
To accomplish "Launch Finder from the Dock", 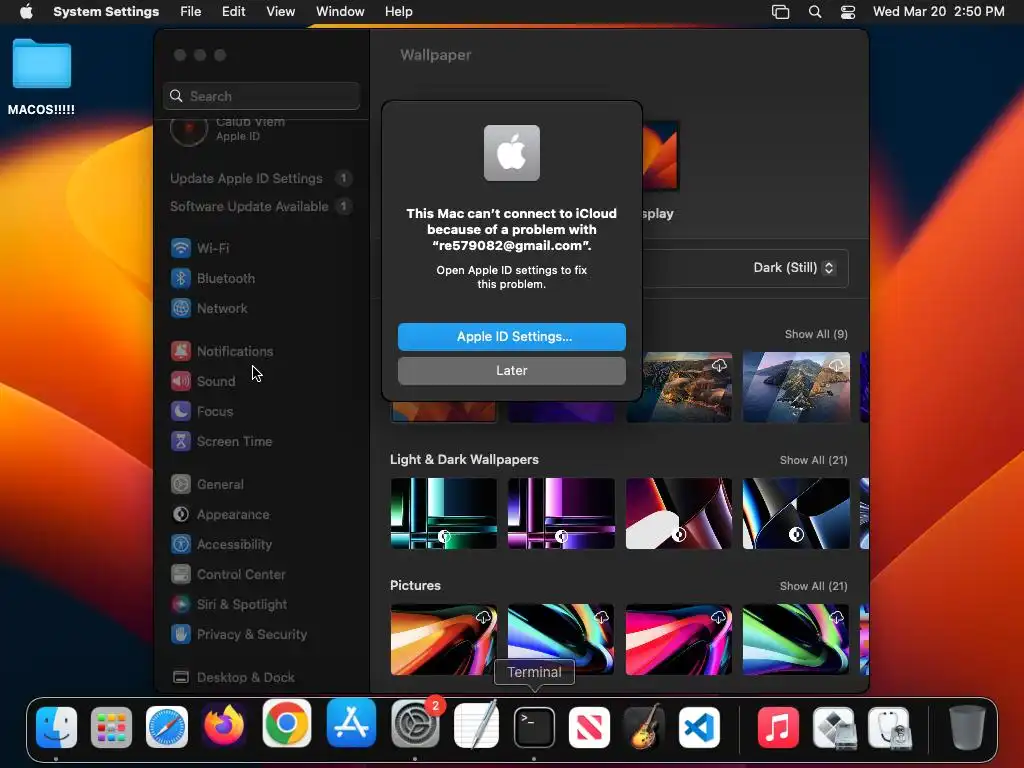I will (x=57, y=727).
